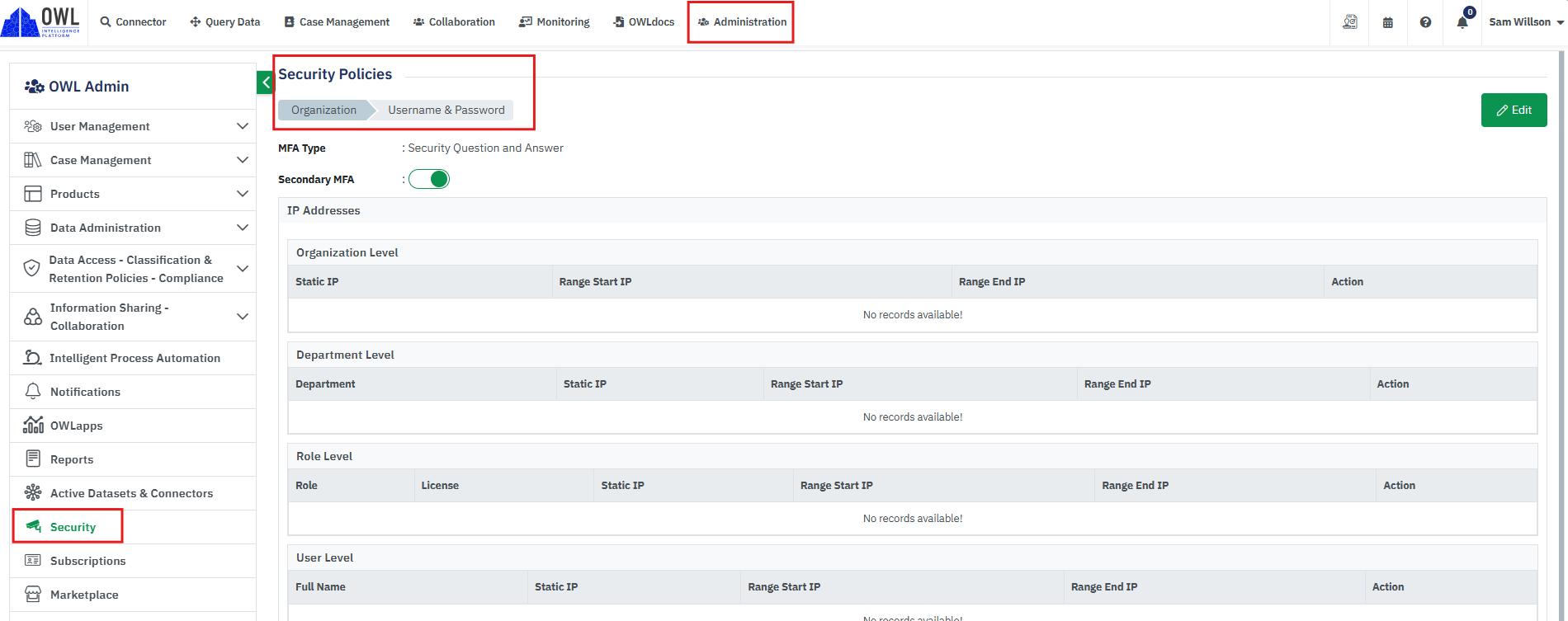Switch to the Username & Password tab
1568x621 pixels.
tap(446, 110)
